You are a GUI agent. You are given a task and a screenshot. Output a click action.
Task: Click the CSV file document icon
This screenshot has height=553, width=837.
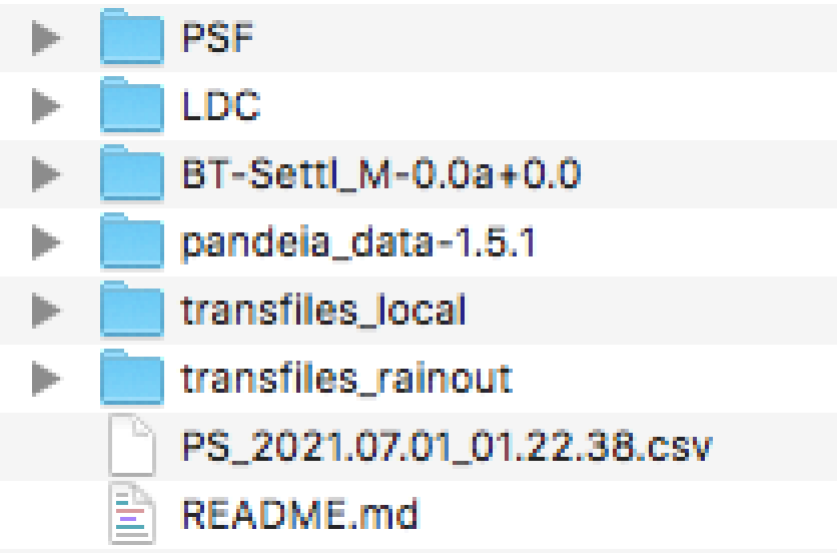(x=131, y=445)
